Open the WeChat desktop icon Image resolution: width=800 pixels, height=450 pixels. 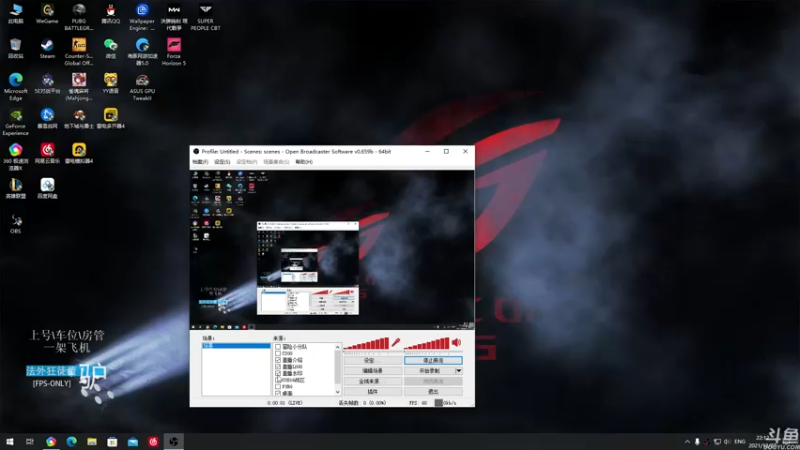110,48
